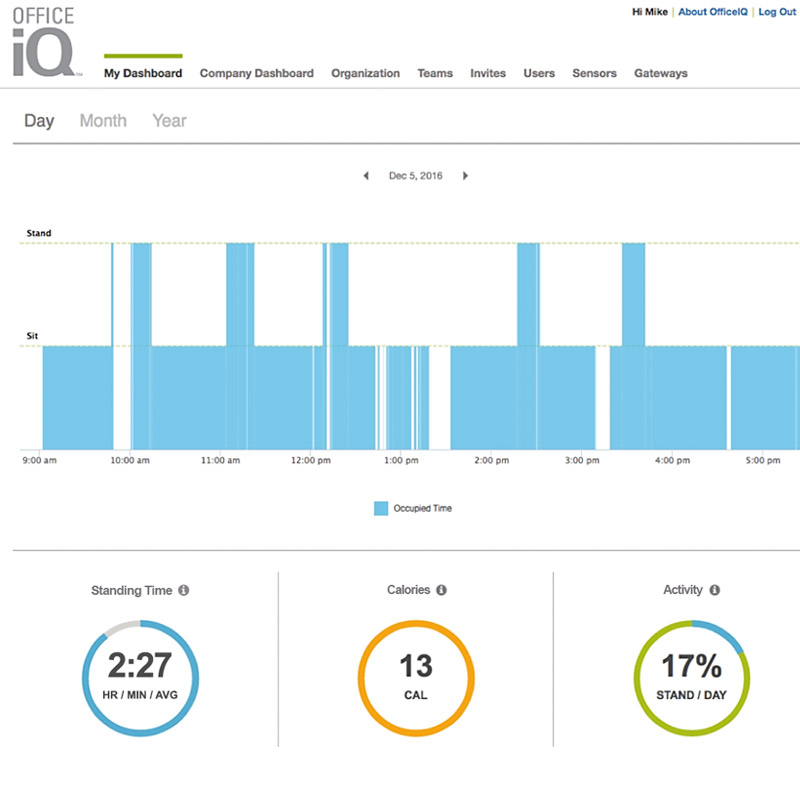Click the 2:00 pm axis label
The width and height of the screenshot is (800, 800).
(x=491, y=461)
